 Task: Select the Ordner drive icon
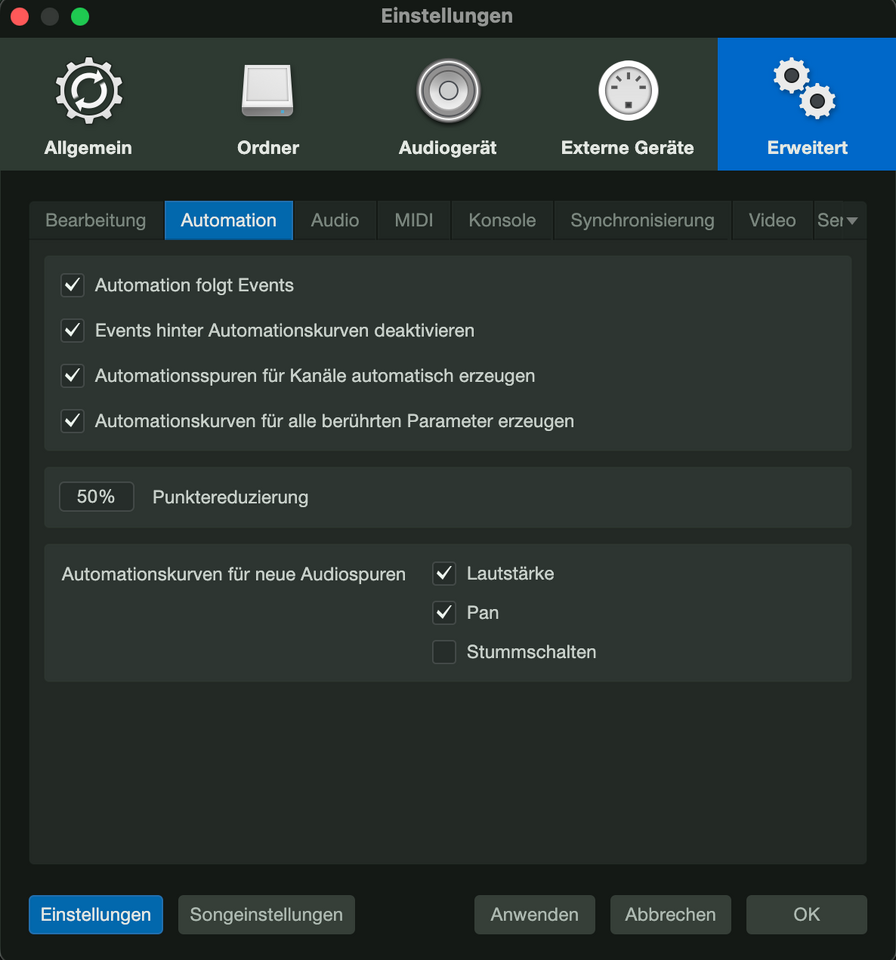[x=268, y=91]
